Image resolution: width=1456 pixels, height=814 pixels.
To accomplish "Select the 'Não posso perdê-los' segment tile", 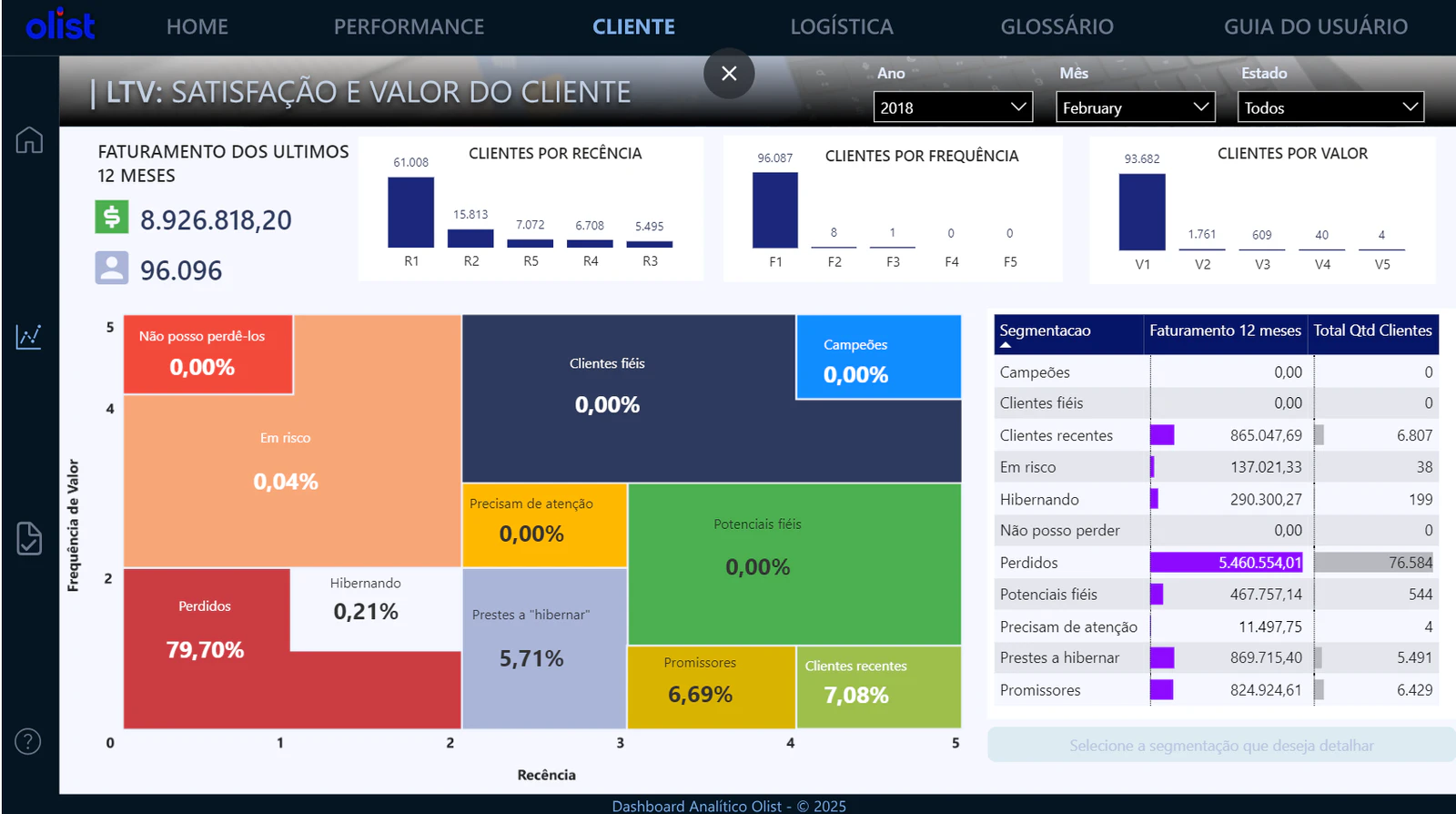I will point(207,354).
